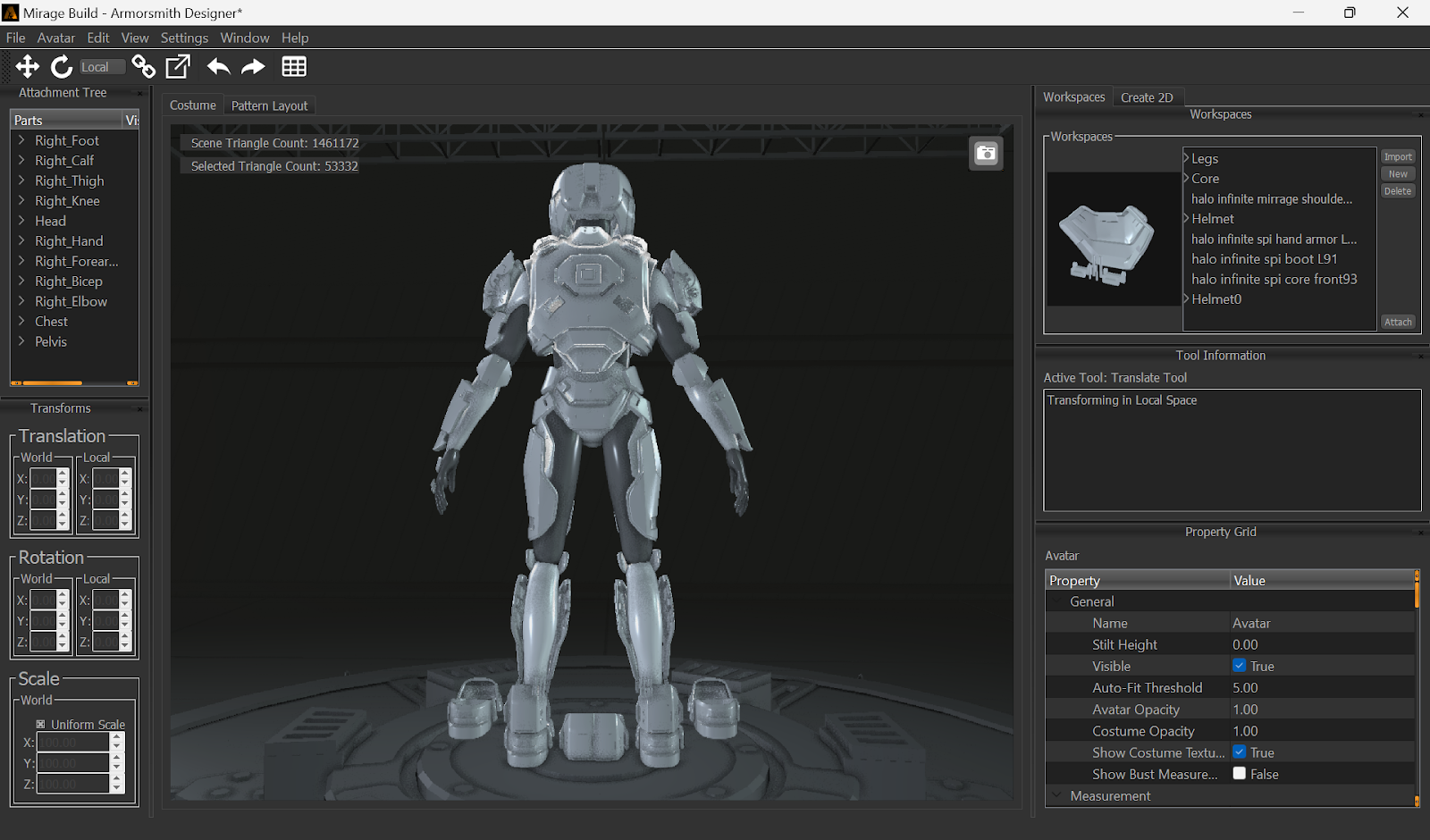The width and height of the screenshot is (1430, 840).
Task: Open the grid table icon
Action: click(x=294, y=66)
